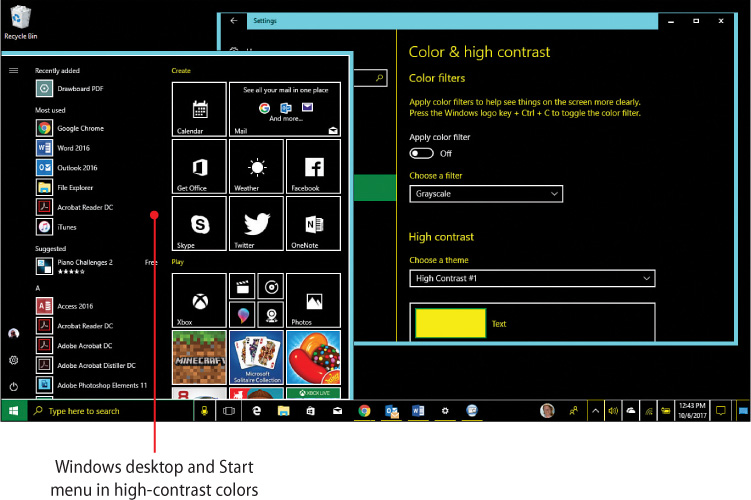Viewport: 751px width, 500px height.
Task: Open Settings gear in Start menu sidebar
Action: 13,360
